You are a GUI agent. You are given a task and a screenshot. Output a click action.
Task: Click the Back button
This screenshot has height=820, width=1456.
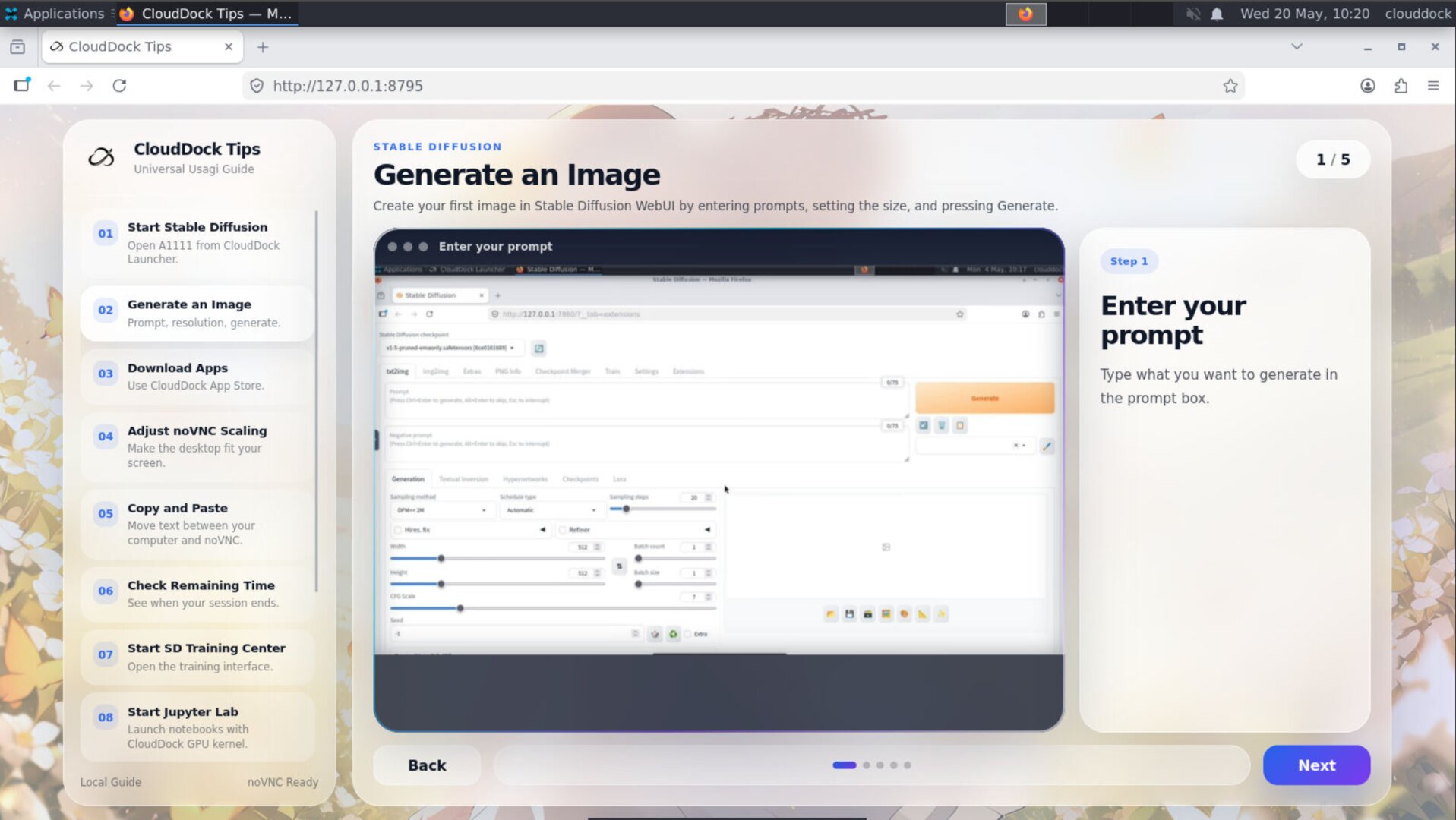pyautogui.click(x=427, y=765)
